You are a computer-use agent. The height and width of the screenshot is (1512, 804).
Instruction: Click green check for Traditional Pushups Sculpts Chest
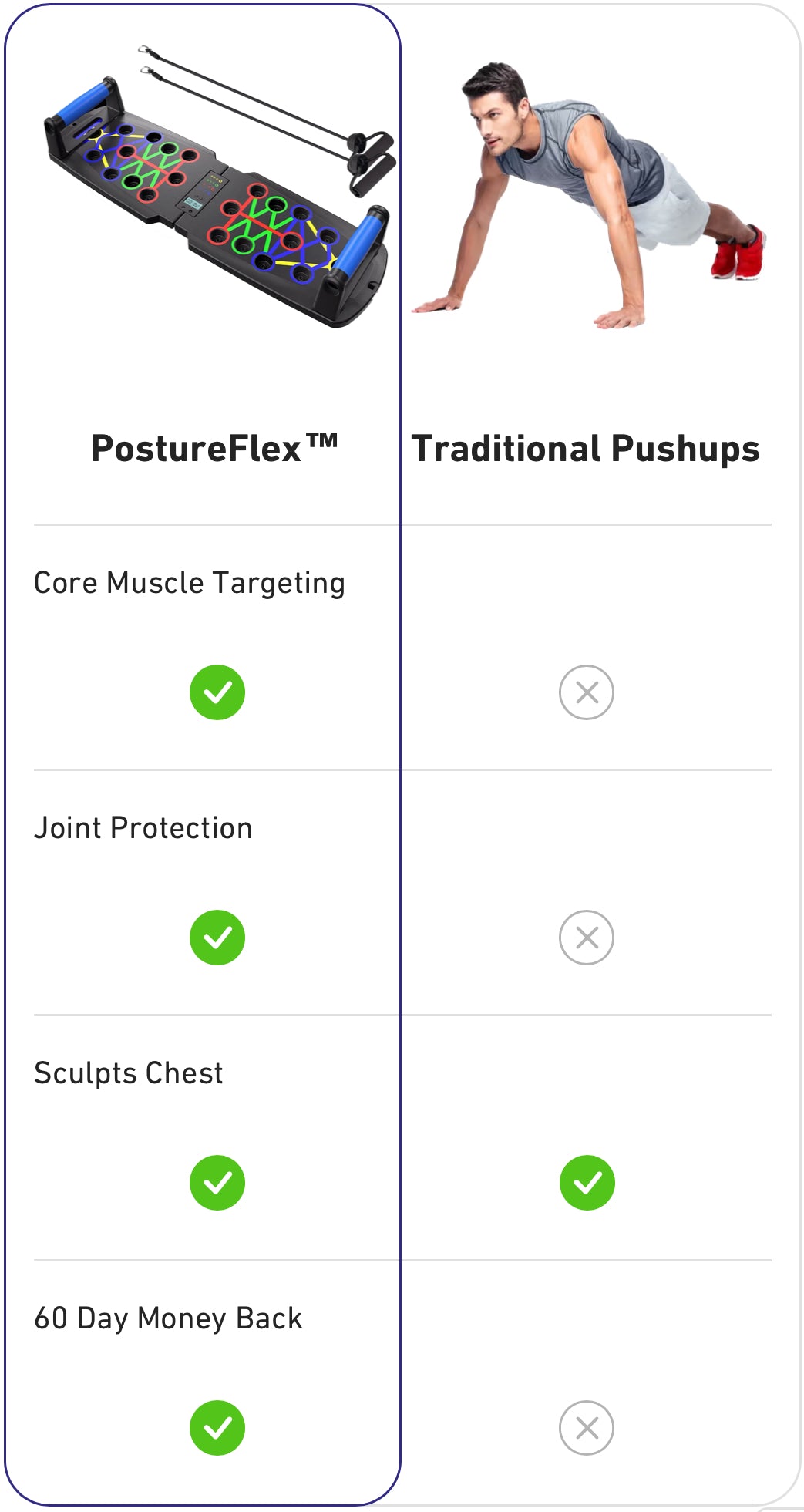pyautogui.click(x=587, y=1183)
